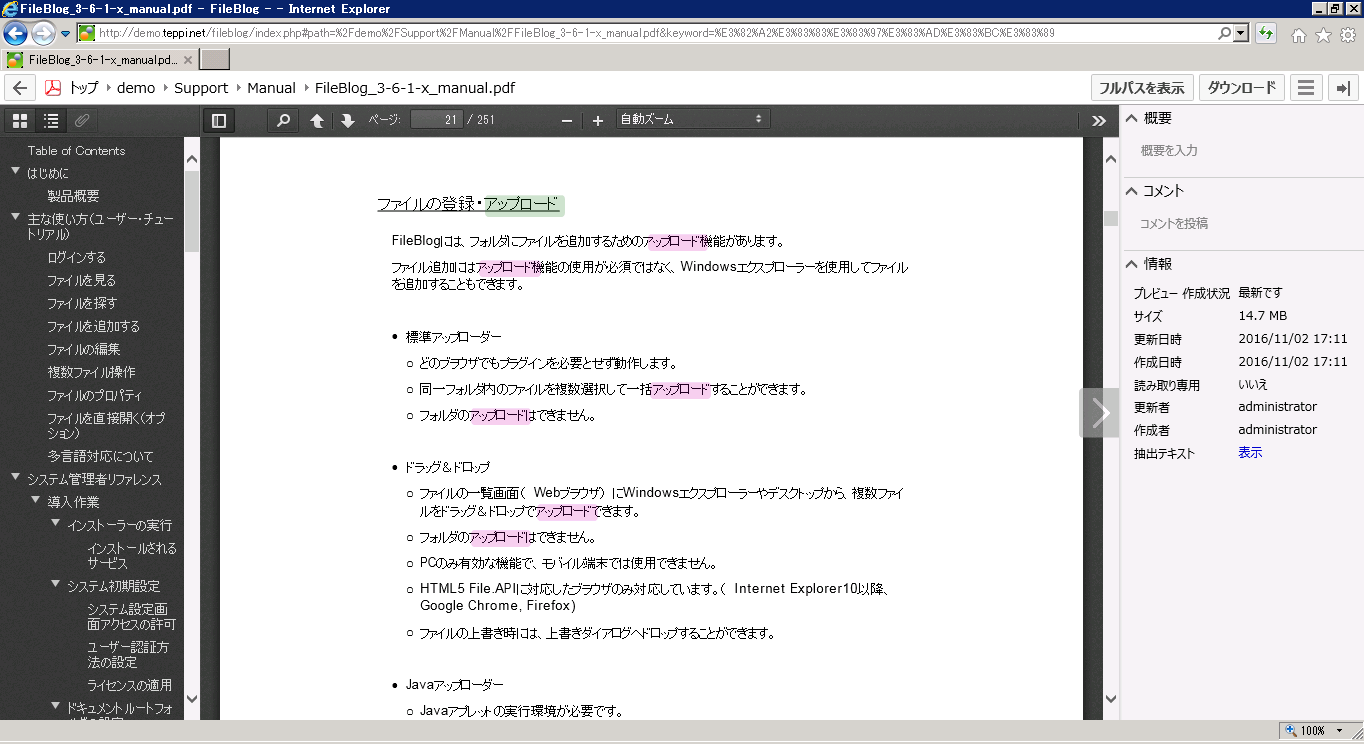Collapse the 導入作業 outline node
1364x744 pixels.
[x=35, y=501]
